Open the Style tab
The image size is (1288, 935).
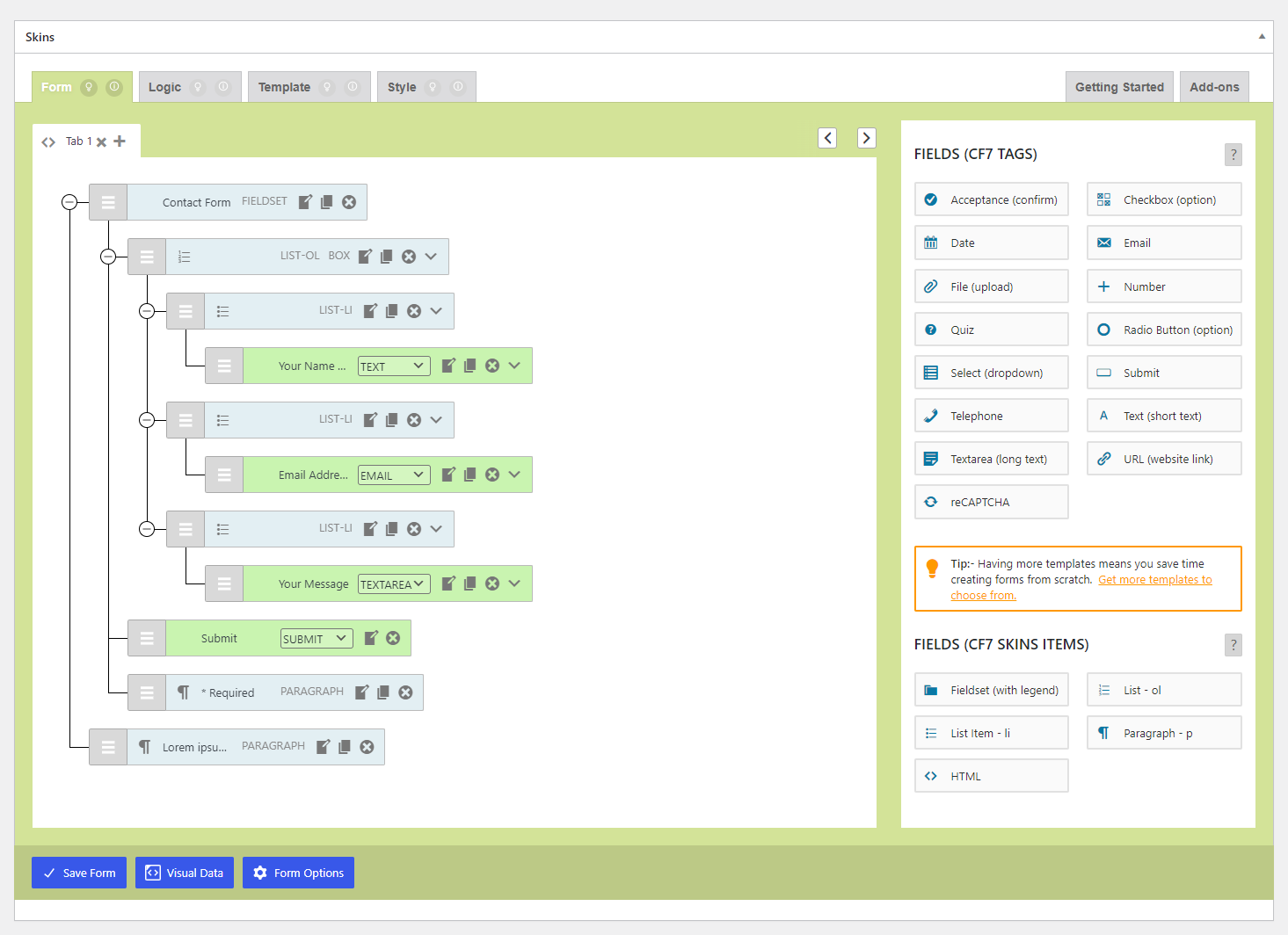point(402,87)
